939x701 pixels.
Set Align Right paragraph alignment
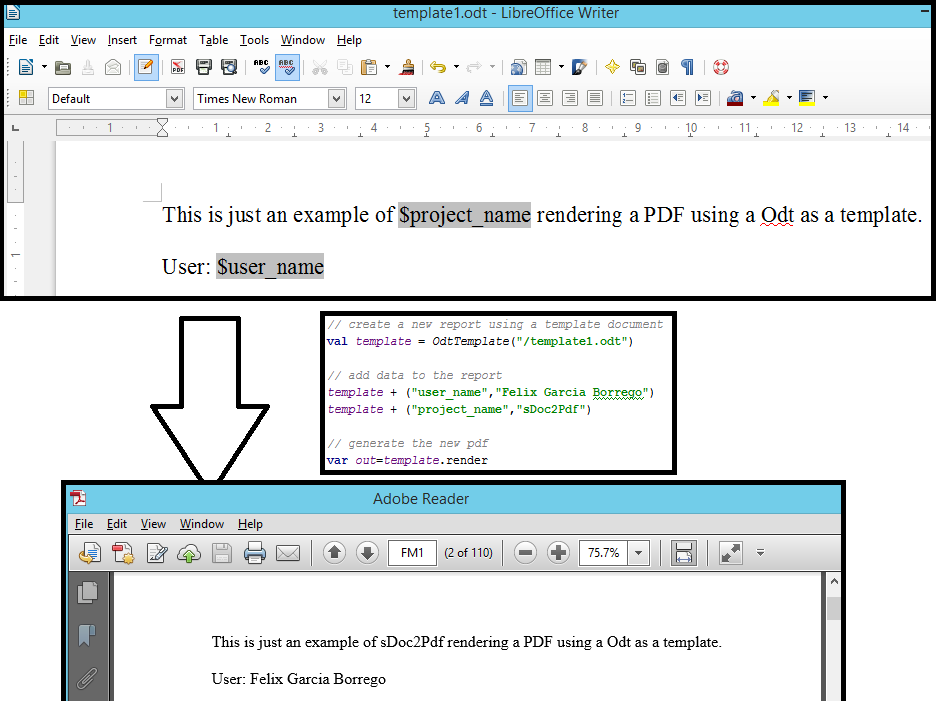coord(570,98)
